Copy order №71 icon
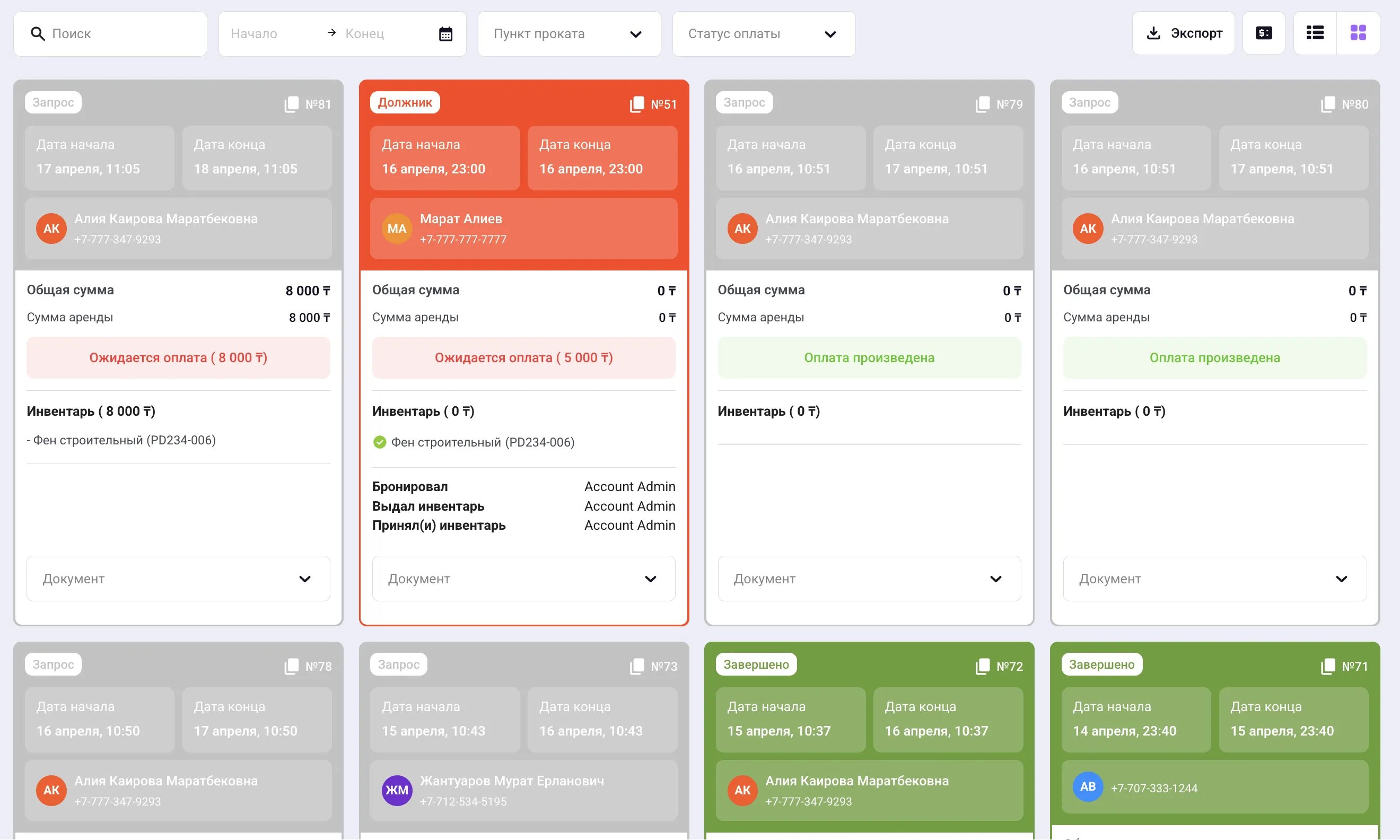Screen dimensions: 1400x840 pyautogui.click(x=1328, y=666)
